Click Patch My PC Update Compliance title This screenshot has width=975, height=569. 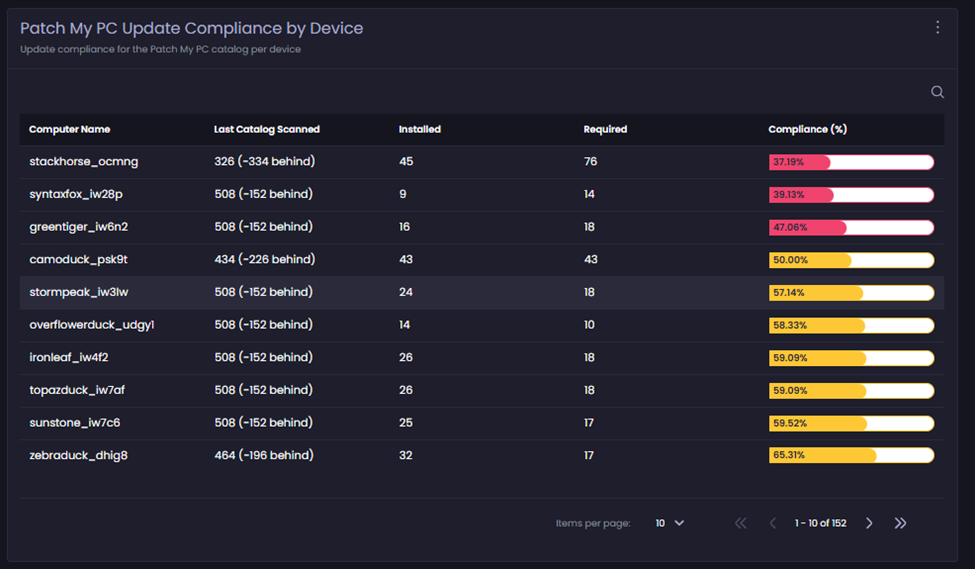click(x=192, y=28)
